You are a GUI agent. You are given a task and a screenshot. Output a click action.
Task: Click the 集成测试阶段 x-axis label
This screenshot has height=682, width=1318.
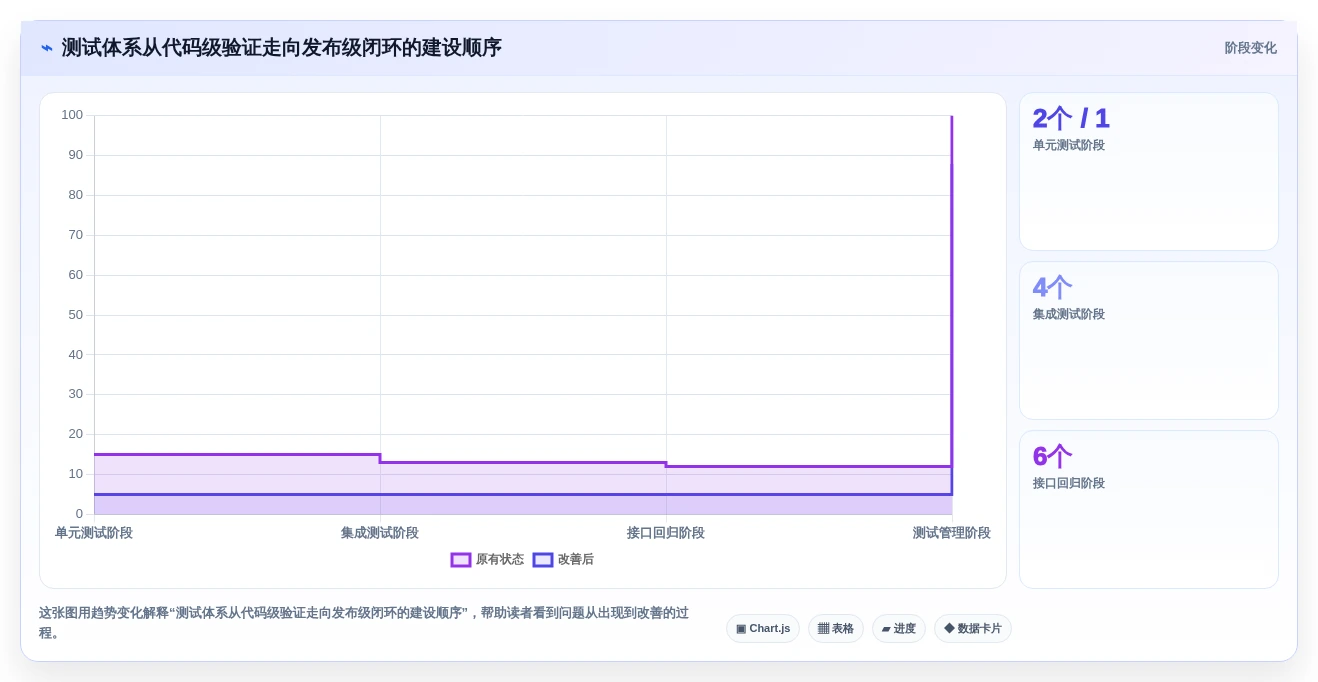click(x=380, y=533)
